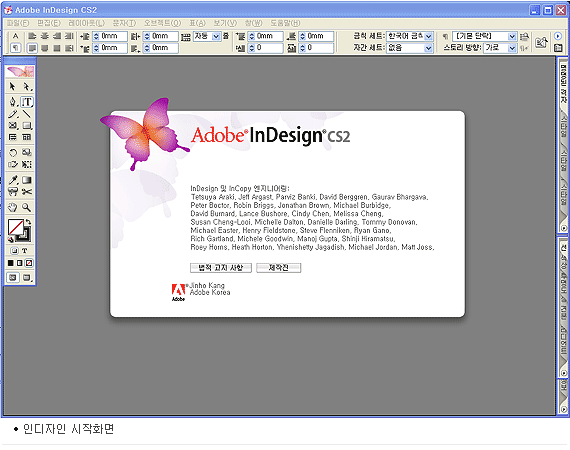
Task: Select the Free Transform tool
Action: [27, 164]
